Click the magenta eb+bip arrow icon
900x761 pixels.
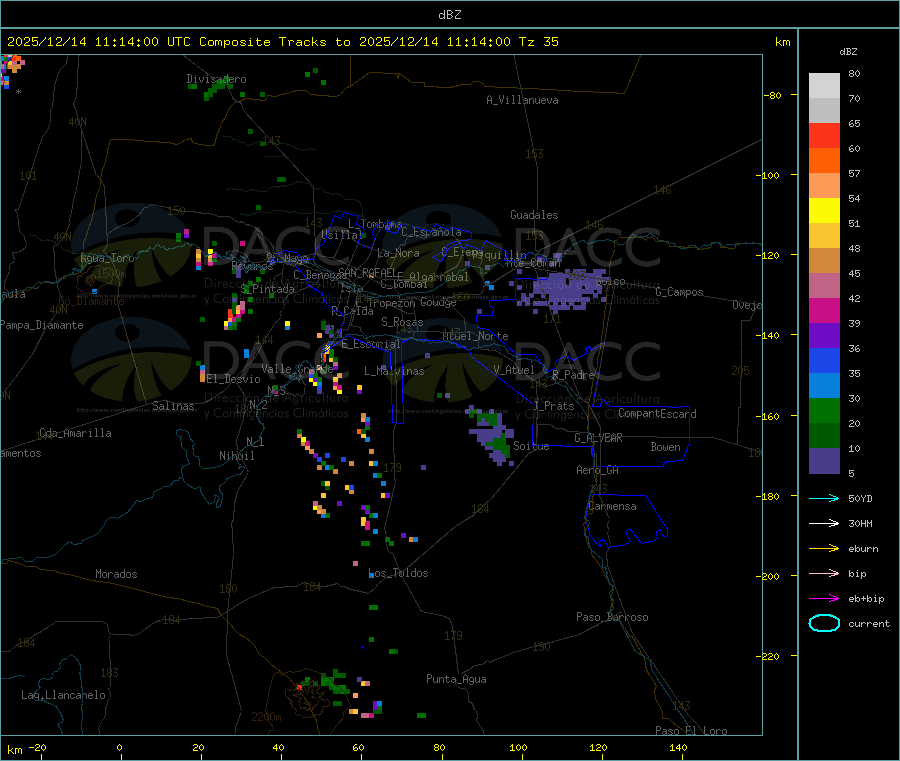pos(824,598)
